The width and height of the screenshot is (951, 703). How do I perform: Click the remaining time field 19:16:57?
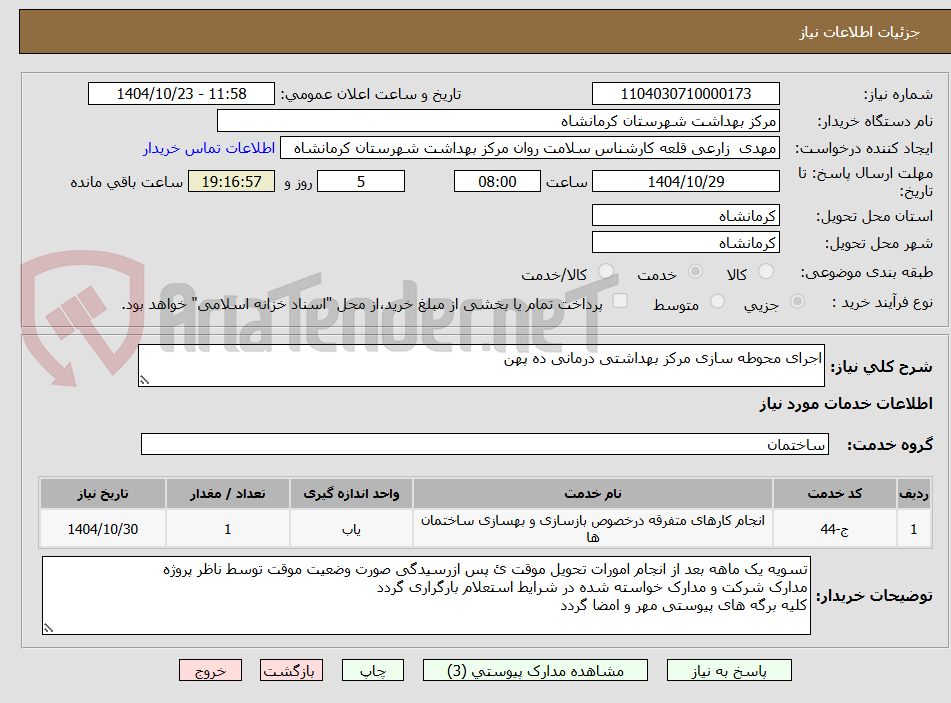[x=231, y=181]
